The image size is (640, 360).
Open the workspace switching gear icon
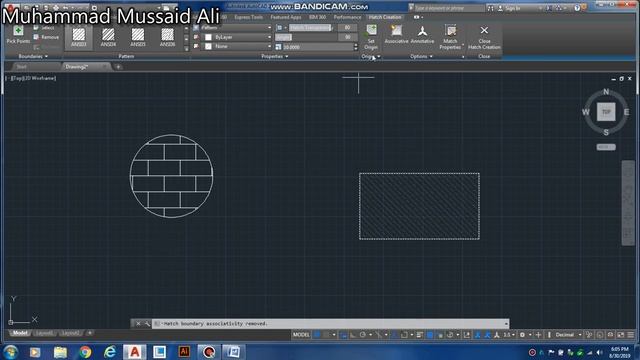(x=522, y=335)
